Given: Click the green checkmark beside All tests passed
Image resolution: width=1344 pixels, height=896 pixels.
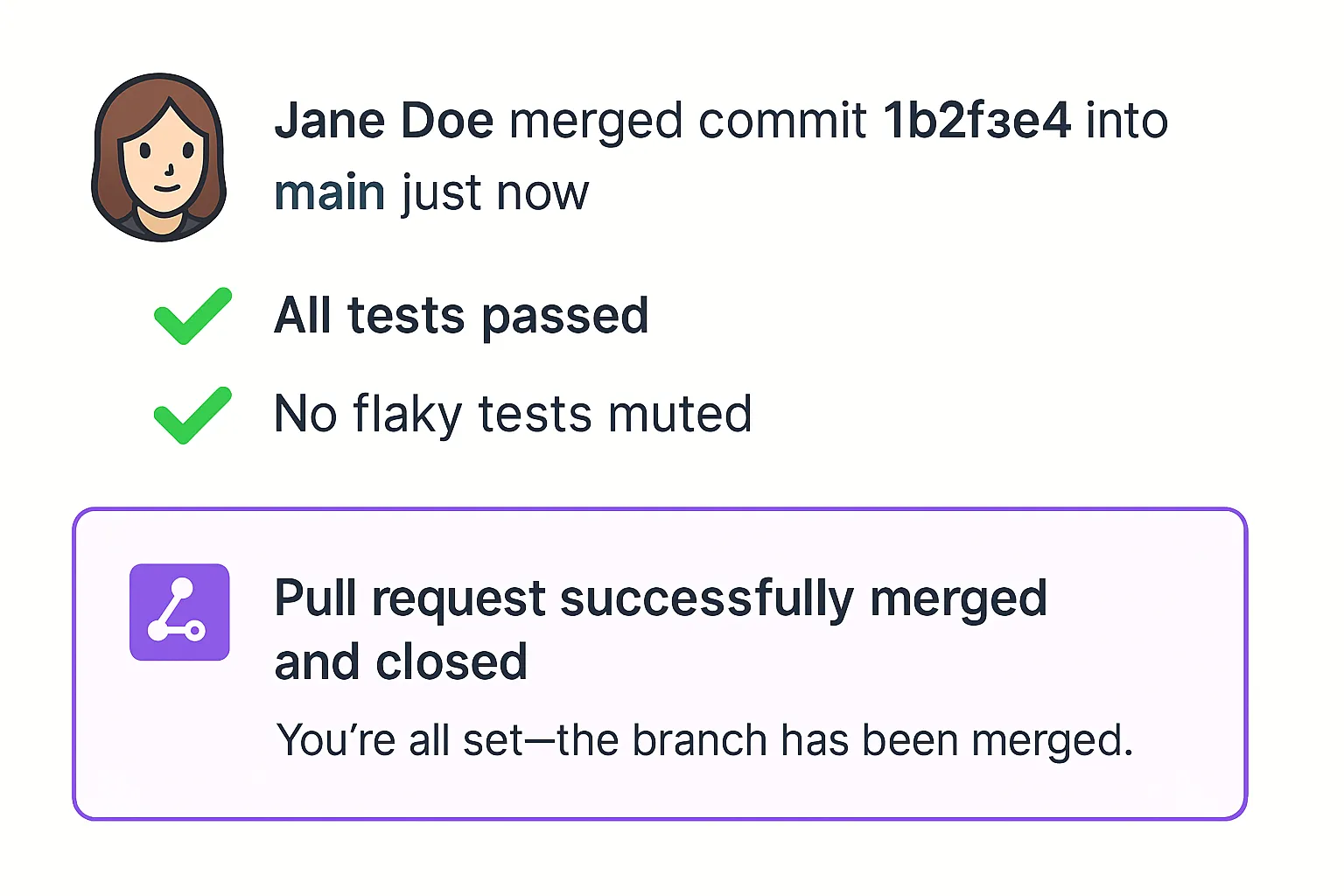Looking at the screenshot, I should (x=192, y=316).
